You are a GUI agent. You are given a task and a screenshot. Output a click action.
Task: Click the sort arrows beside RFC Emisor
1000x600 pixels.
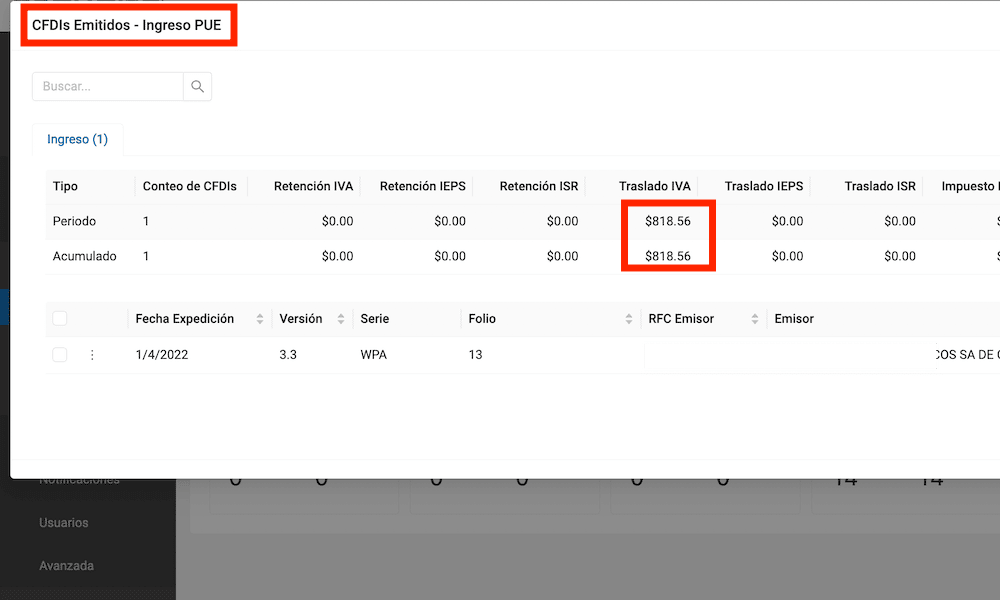755,319
